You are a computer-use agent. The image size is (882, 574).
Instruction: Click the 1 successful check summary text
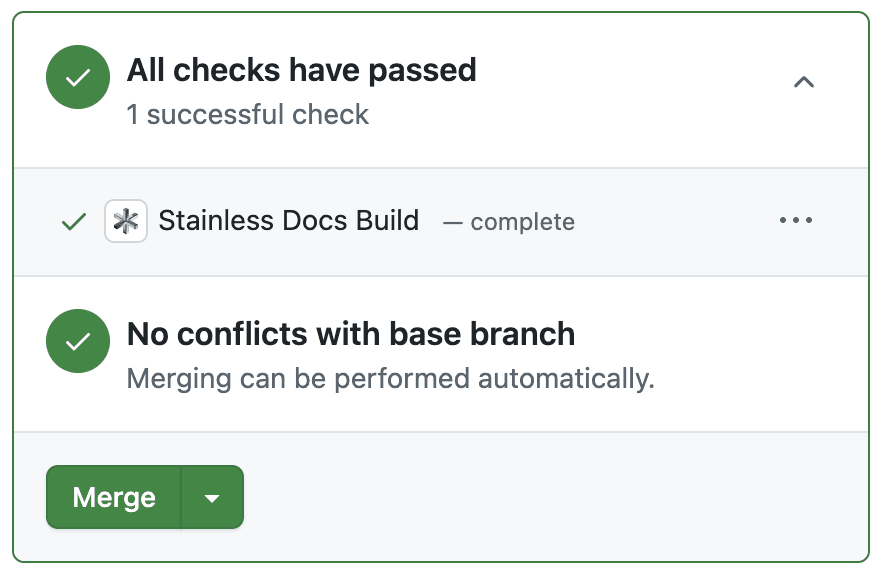247,115
